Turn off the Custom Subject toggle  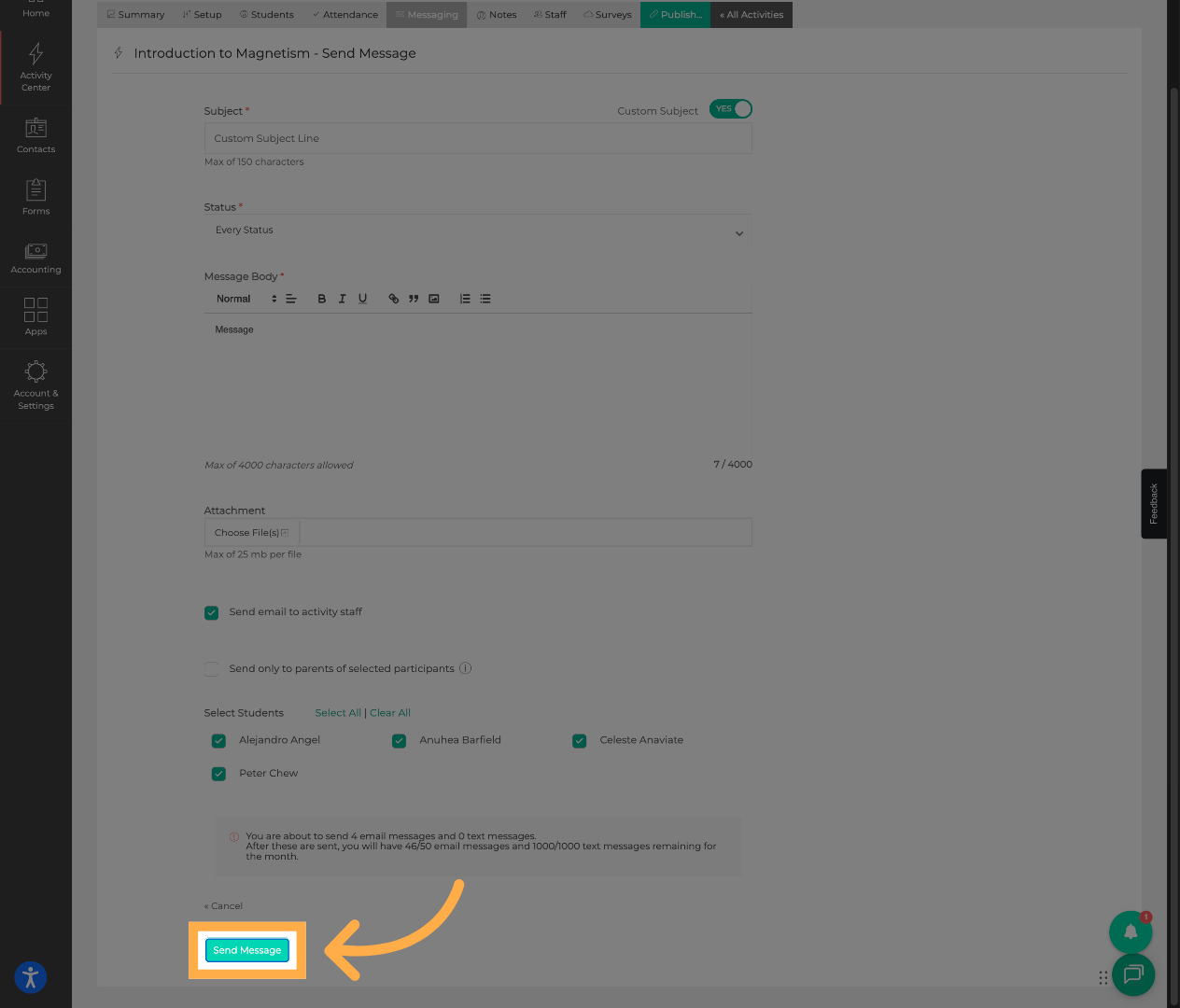730,109
